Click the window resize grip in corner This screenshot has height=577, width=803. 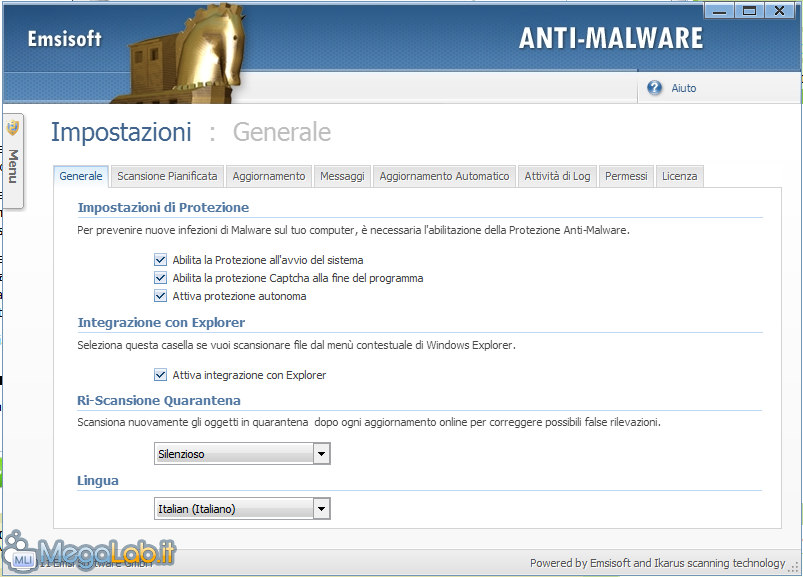tap(794, 567)
